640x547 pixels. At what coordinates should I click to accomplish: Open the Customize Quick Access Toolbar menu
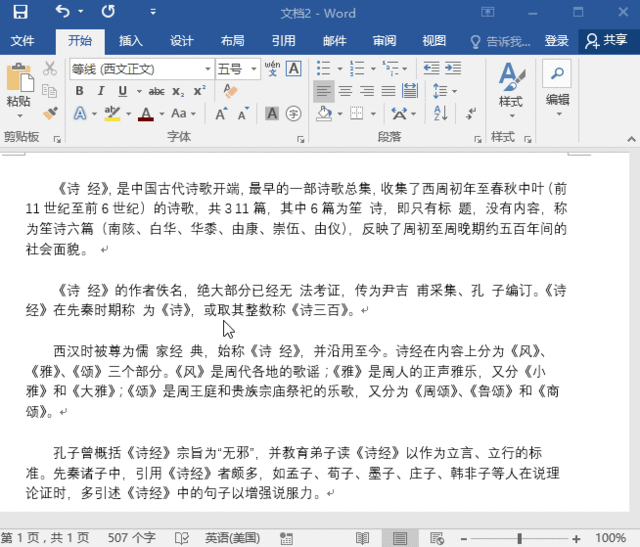coord(153,12)
